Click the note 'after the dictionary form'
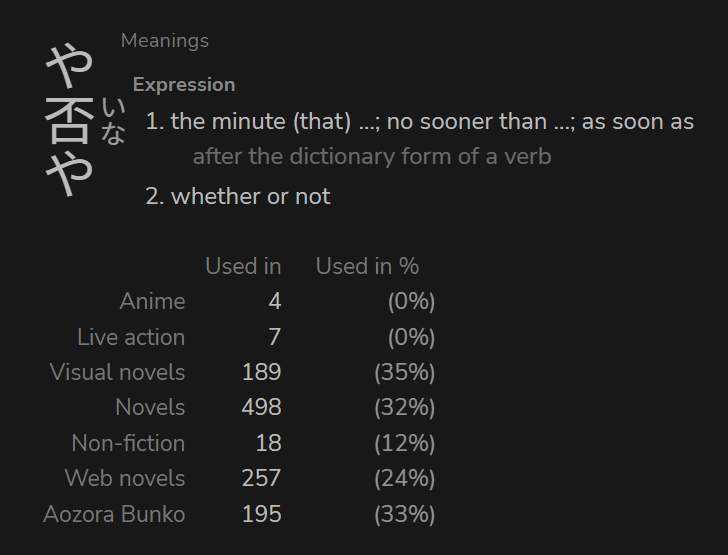This screenshot has height=555, width=728. pyautogui.click(x=372, y=157)
